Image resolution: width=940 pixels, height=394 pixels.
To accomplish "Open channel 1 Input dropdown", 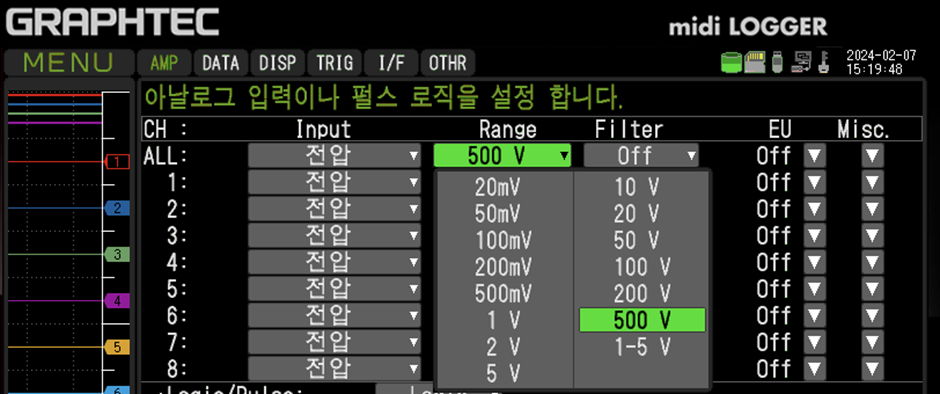I will 335,182.
